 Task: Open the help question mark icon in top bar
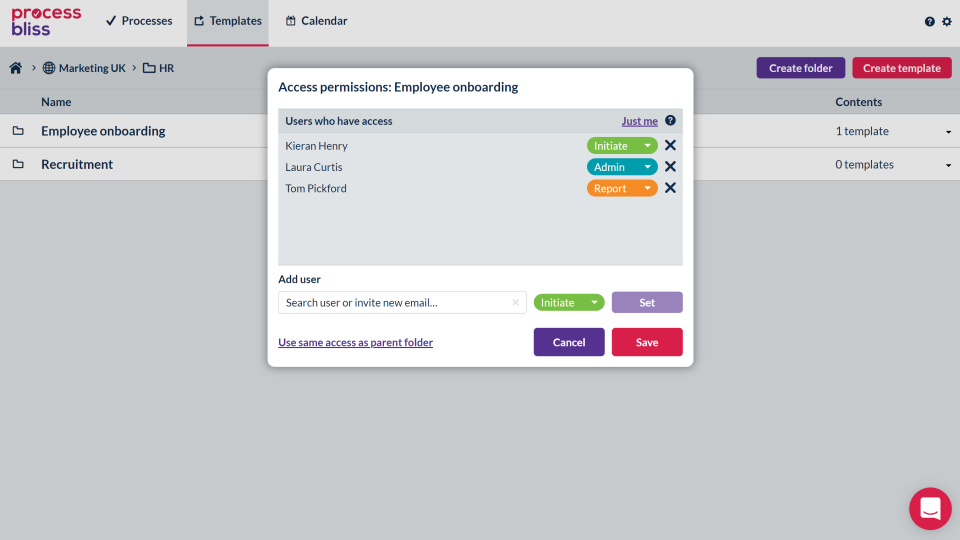(x=930, y=21)
